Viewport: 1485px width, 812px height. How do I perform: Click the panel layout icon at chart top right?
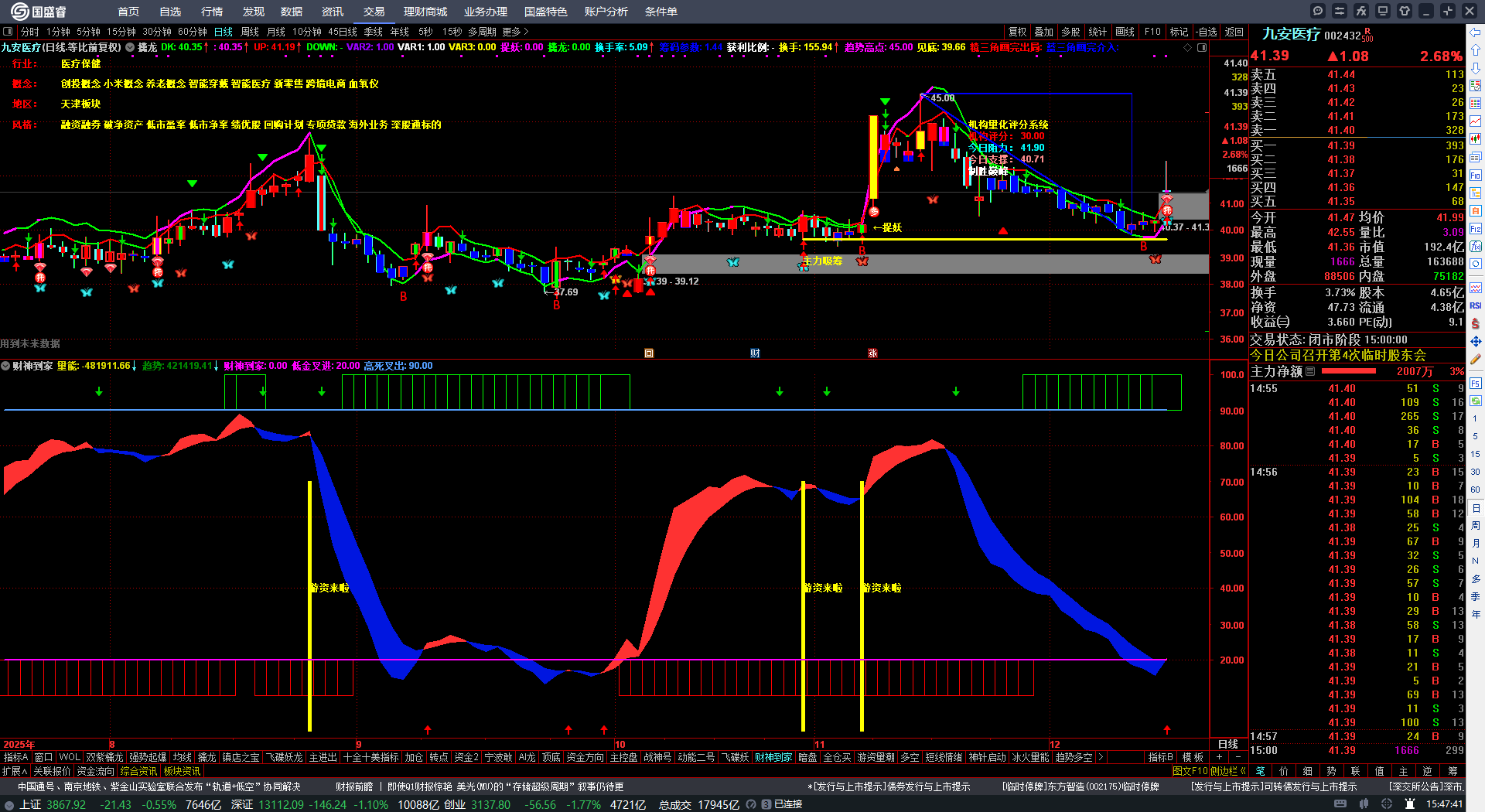click(x=1202, y=47)
